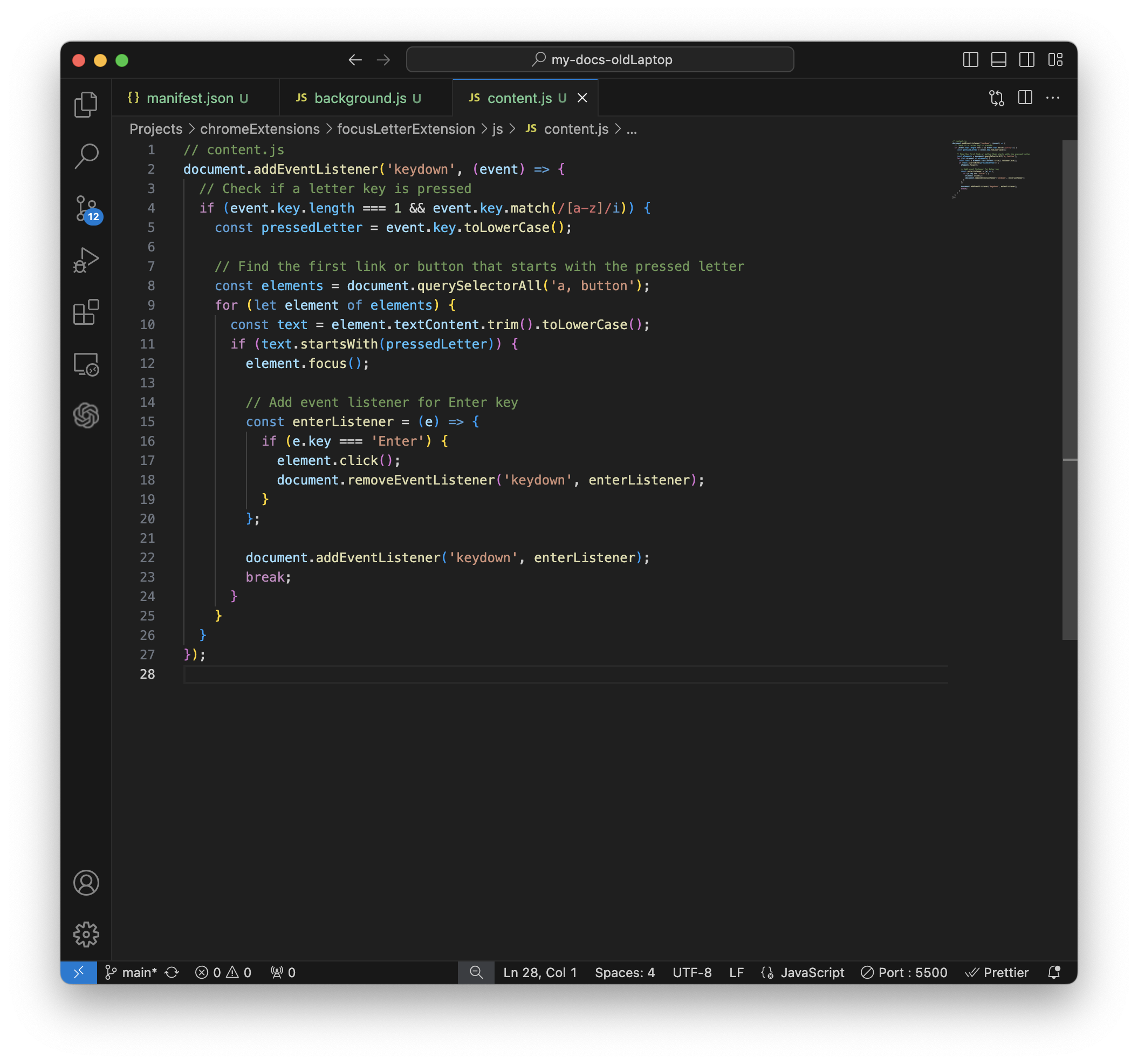Synchronize changes with the sync icon
The image size is (1138, 1064).
[x=172, y=972]
